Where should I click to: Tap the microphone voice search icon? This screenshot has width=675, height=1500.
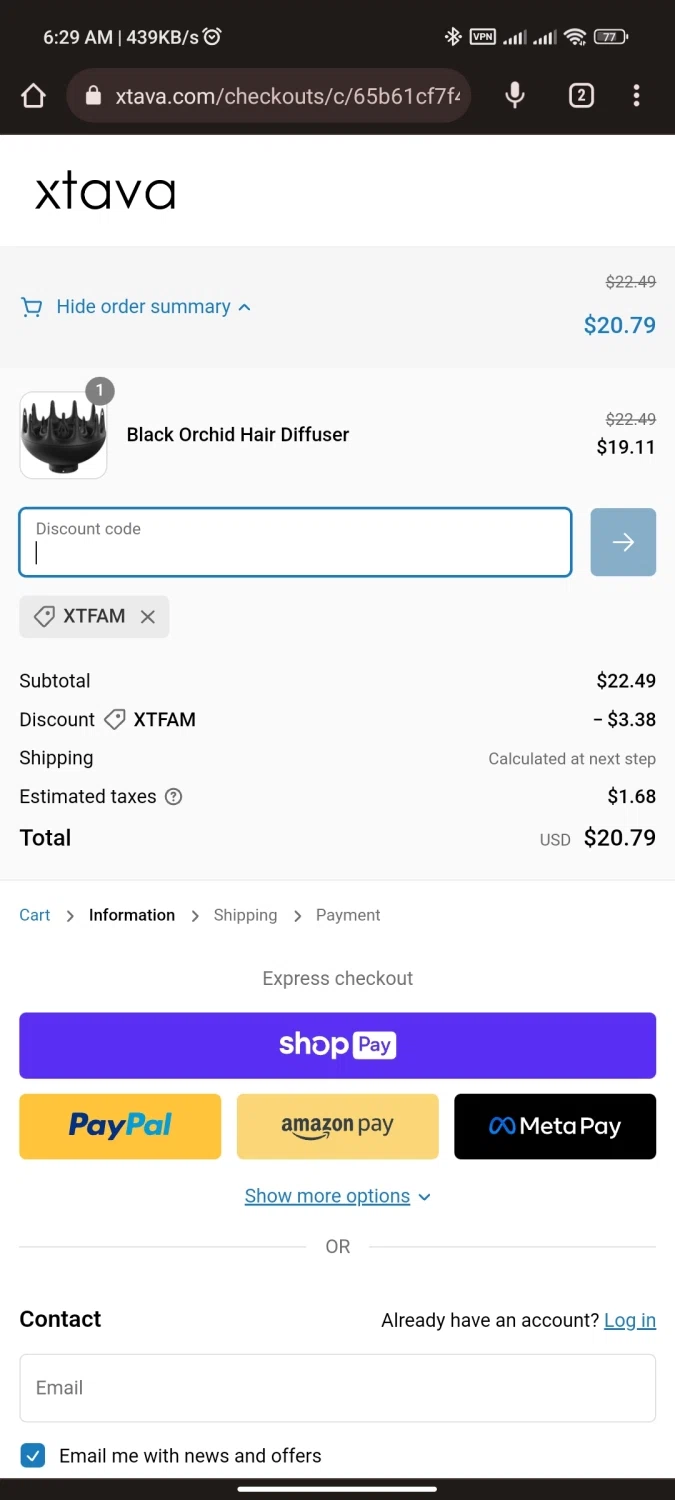(515, 96)
